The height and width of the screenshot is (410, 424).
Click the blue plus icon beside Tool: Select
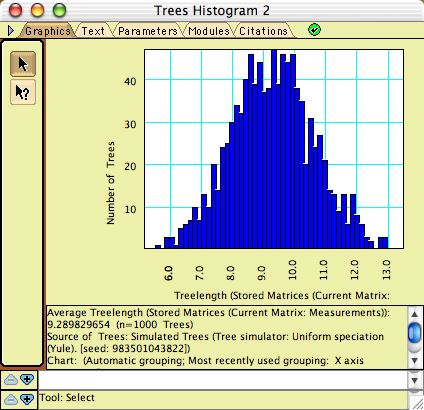click(x=27, y=399)
